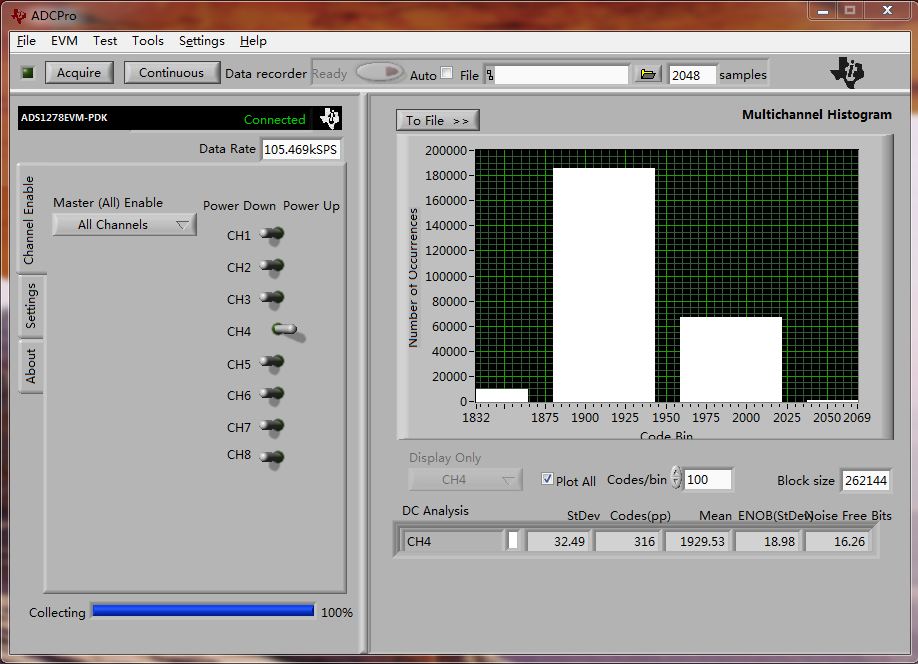
Task: Open the EVM menu
Action: click(x=64, y=41)
